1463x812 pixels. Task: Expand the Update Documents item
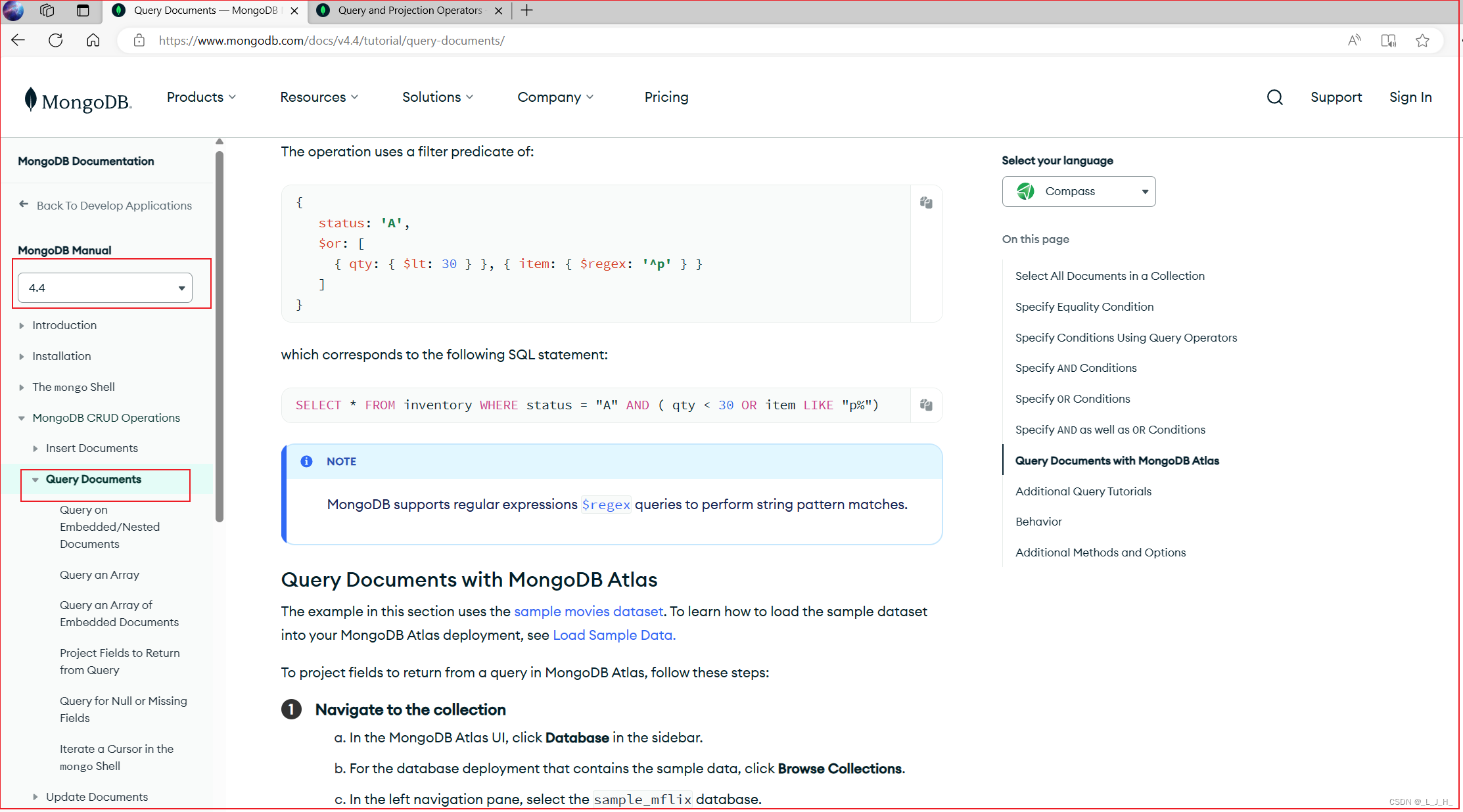coord(35,797)
